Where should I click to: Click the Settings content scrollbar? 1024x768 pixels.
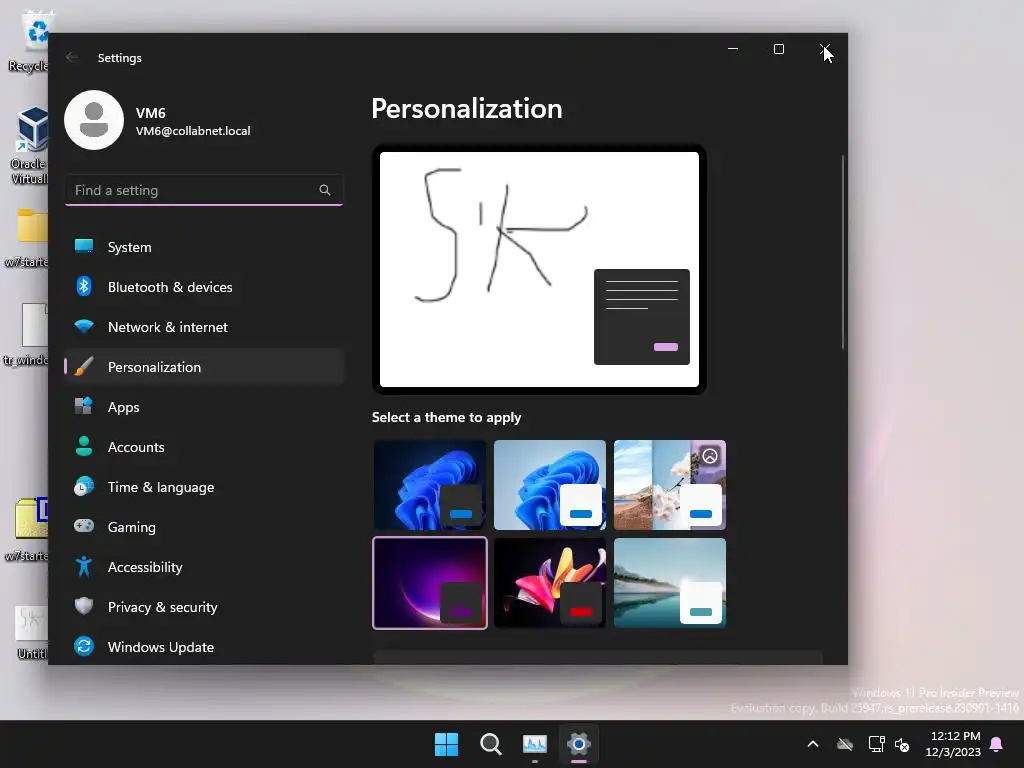[x=843, y=251]
